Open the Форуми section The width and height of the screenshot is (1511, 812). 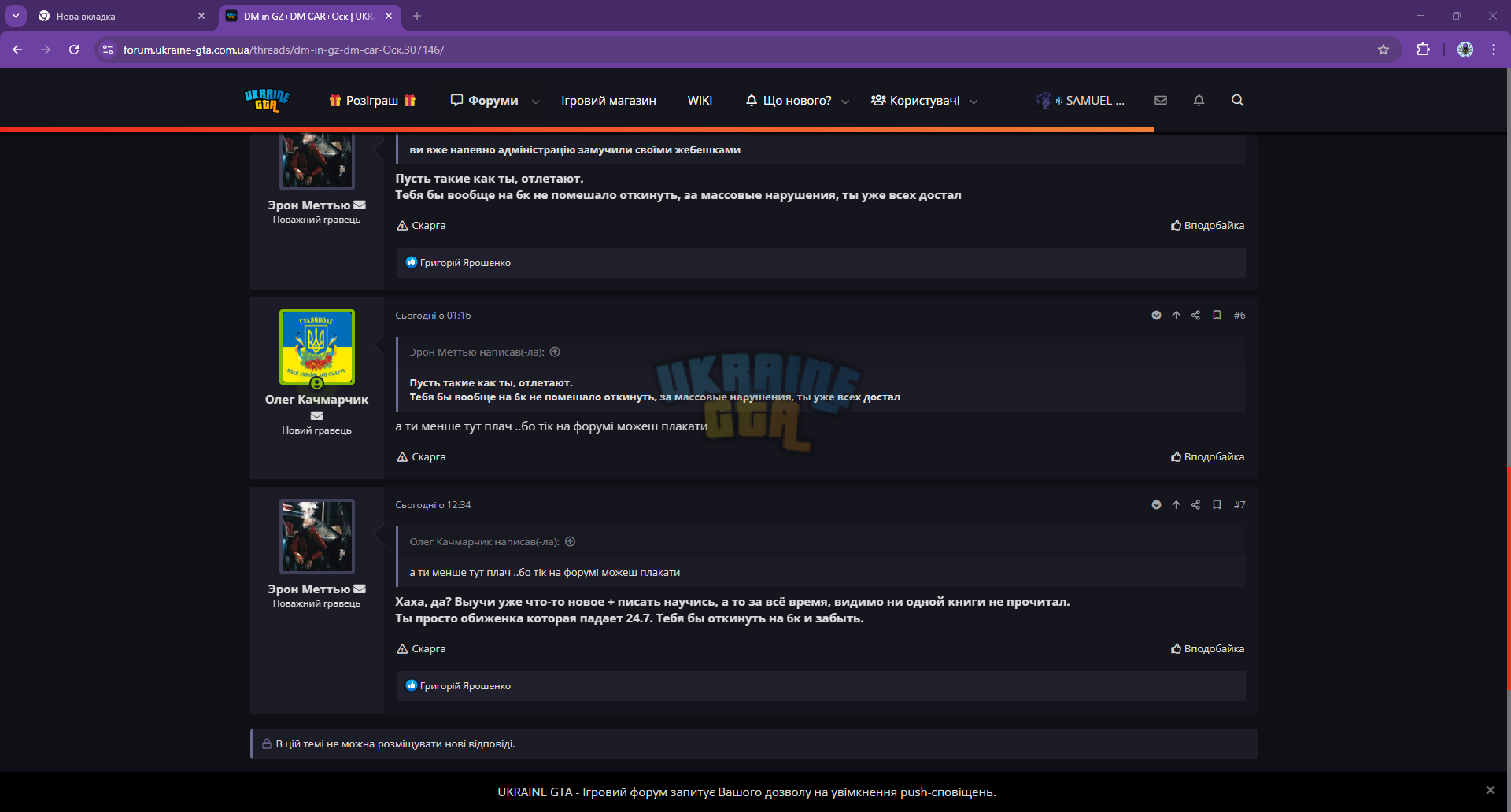click(x=484, y=101)
